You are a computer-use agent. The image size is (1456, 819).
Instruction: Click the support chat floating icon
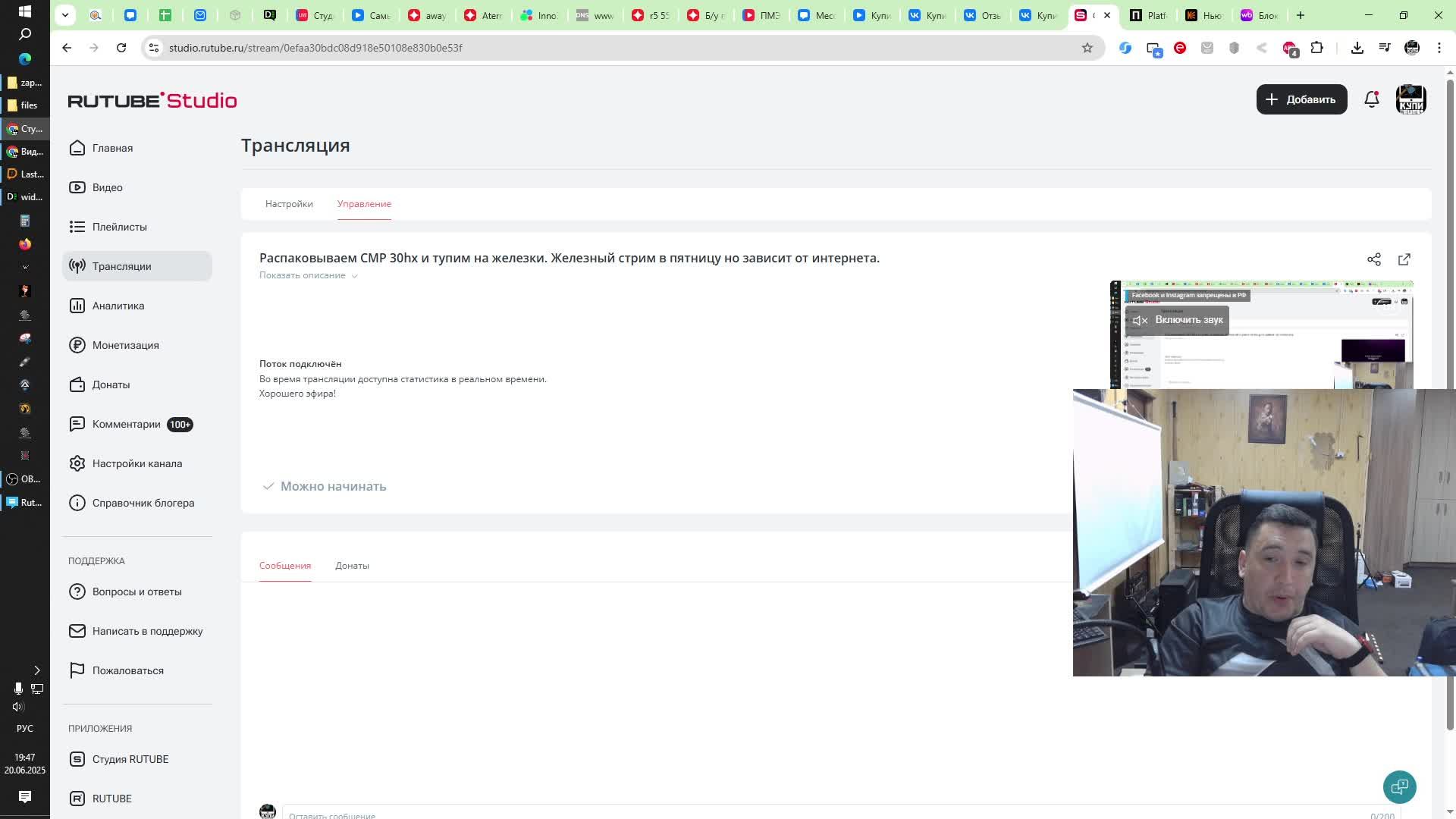(x=1399, y=786)
